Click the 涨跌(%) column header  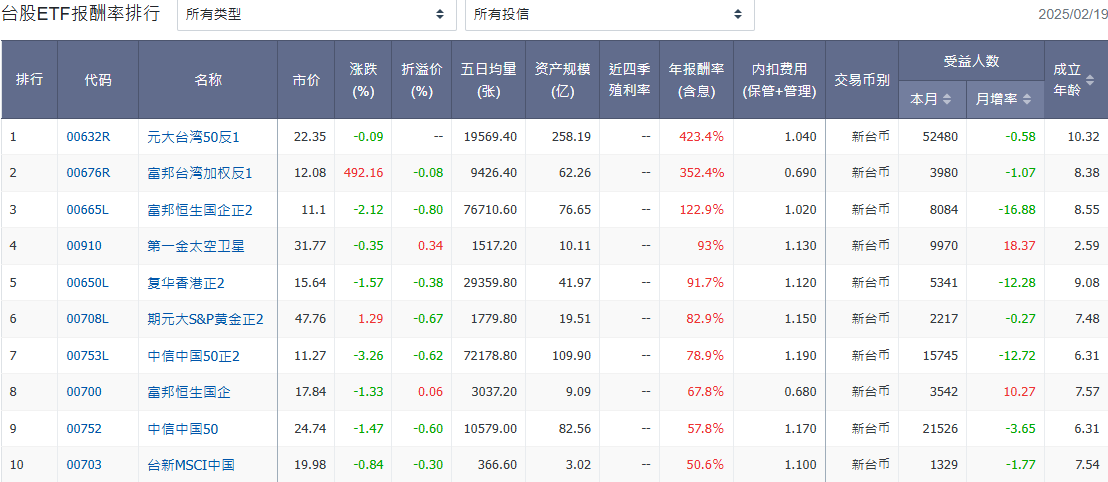[363, 80]
